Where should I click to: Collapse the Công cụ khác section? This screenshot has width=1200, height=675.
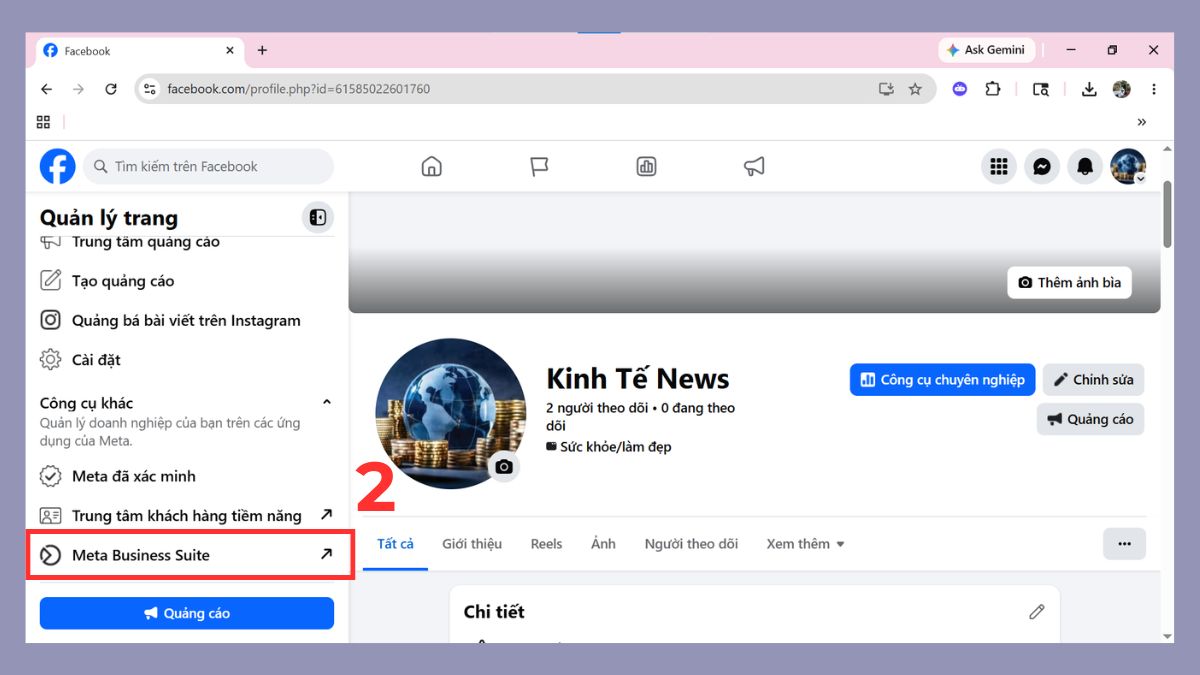326,402
